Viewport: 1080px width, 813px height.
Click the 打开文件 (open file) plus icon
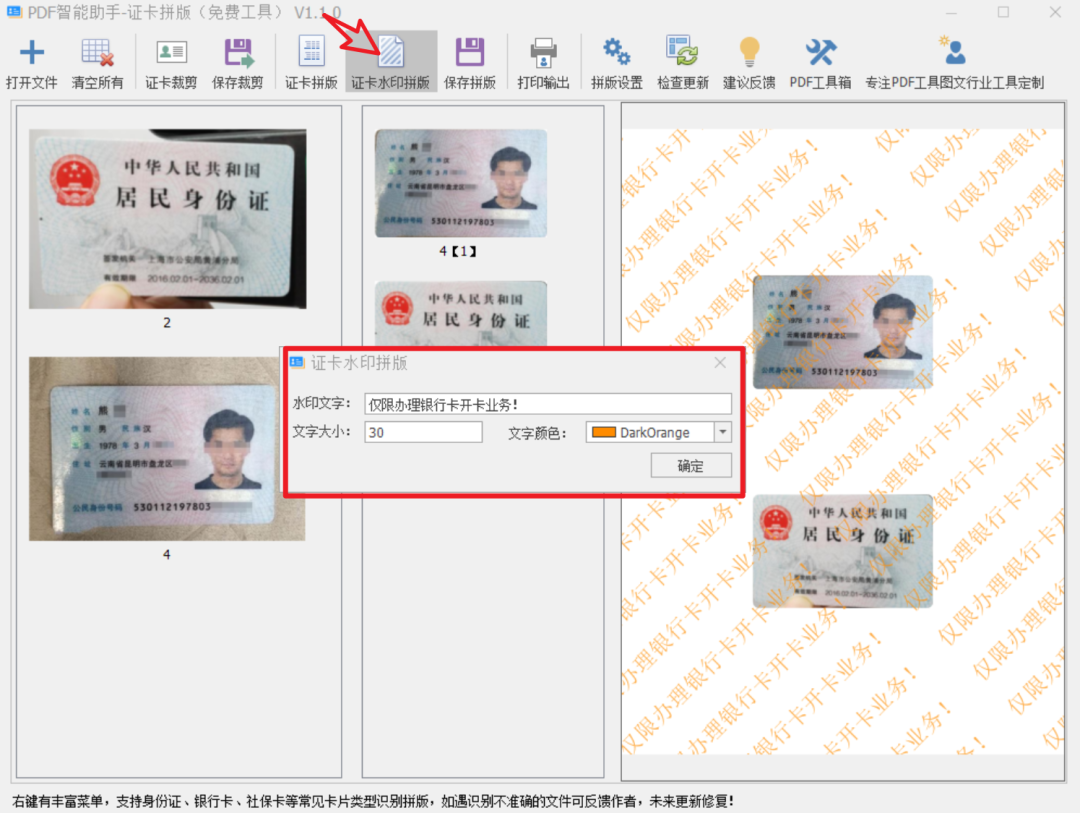32,53
